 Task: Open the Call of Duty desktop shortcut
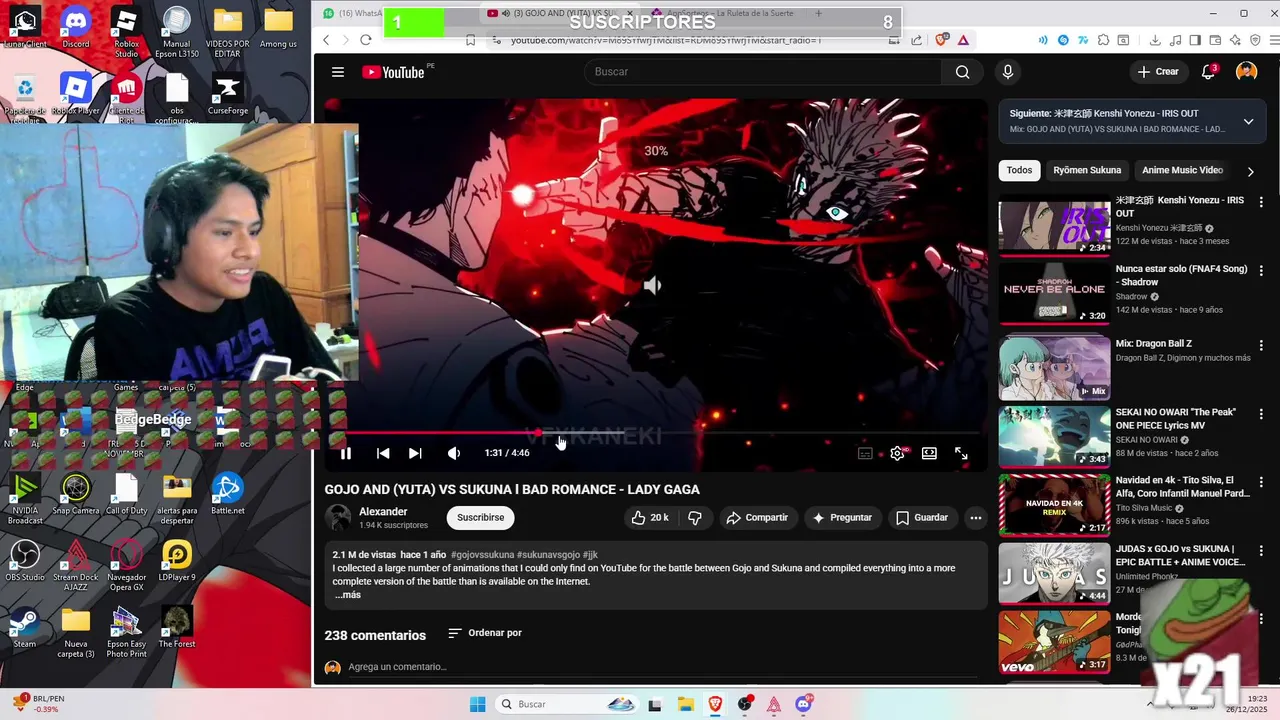click(126, 494)
